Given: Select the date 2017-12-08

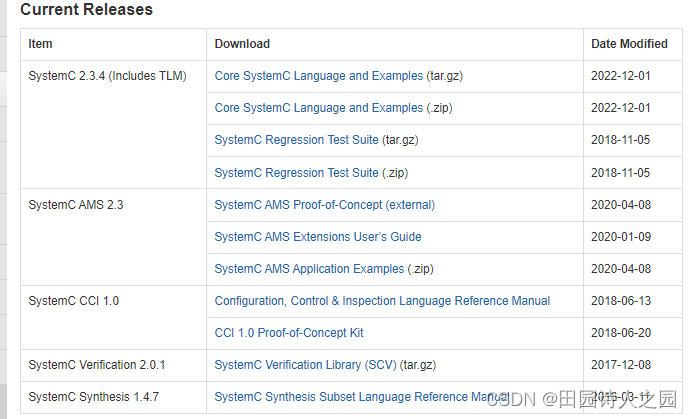Looking at the screenshot, I should click(621, 365).
